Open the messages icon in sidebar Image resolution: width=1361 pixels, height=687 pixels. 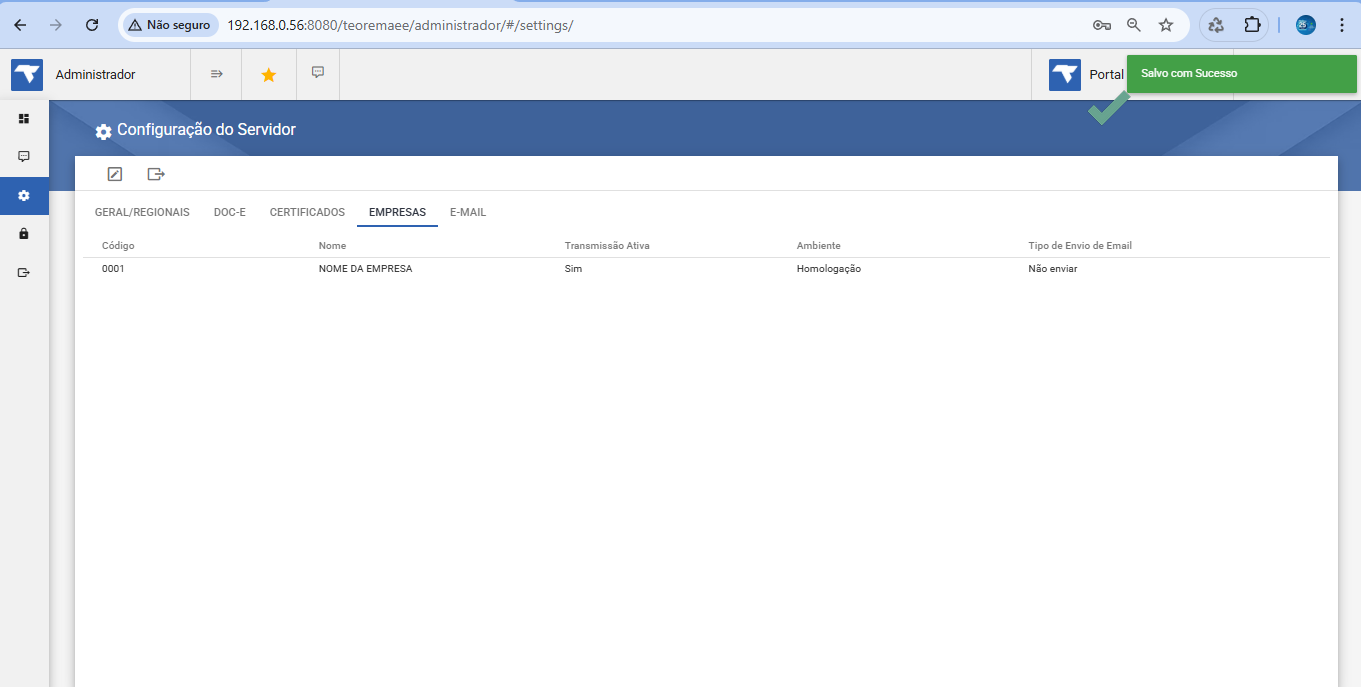pyautogui.click(x=24, y=157)
